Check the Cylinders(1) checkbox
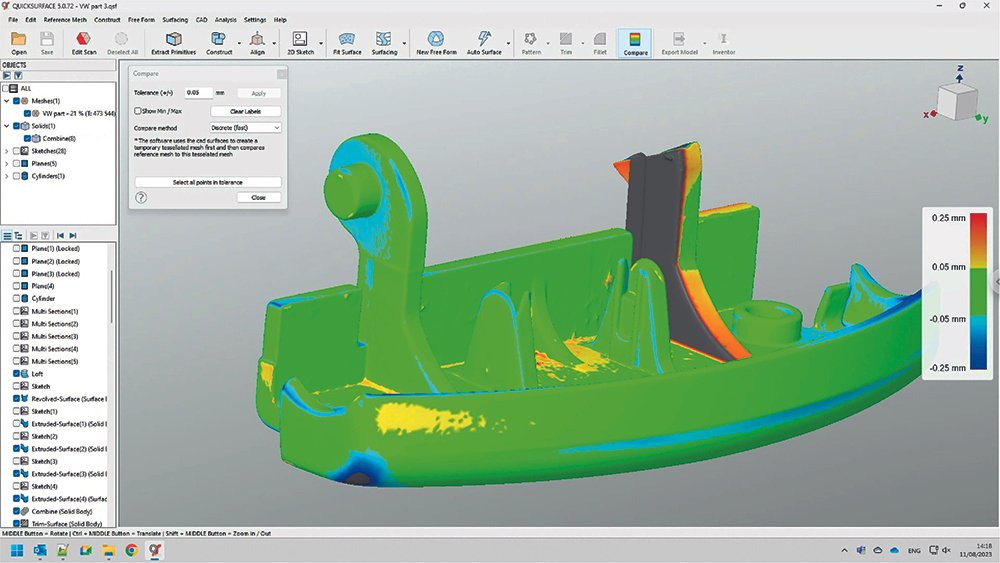1000x563 pixels. click(17, 176)
